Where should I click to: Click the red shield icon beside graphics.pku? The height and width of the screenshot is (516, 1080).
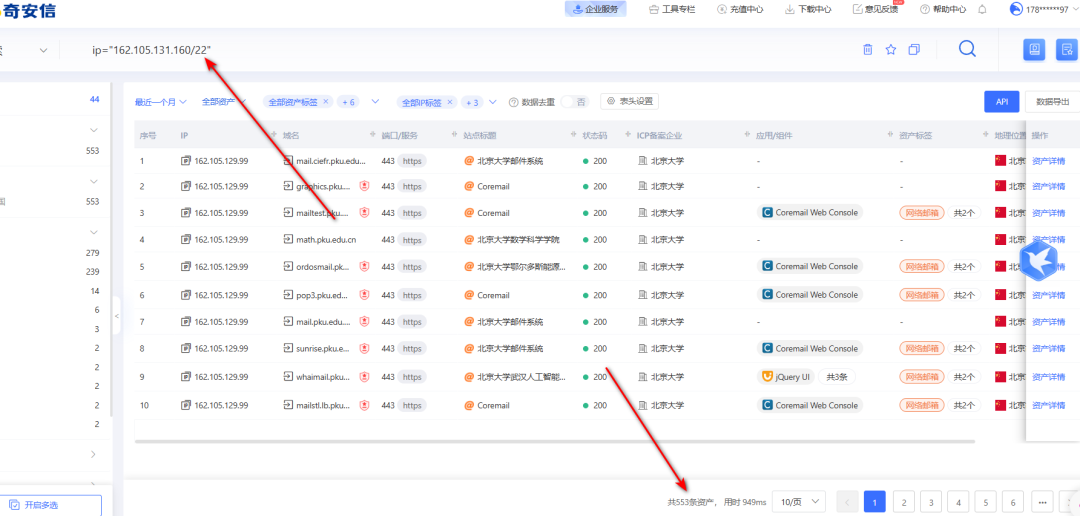coord(365,186)
